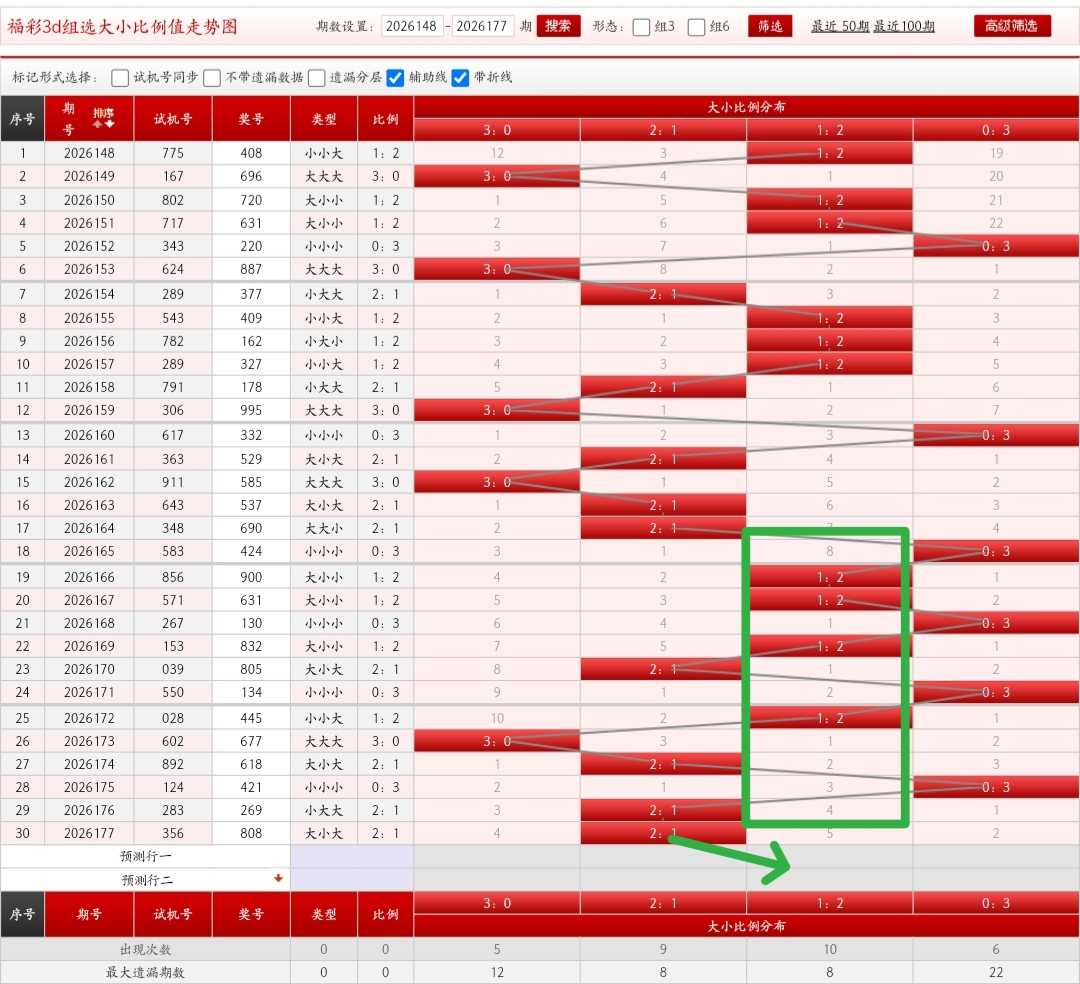Tick the 不带遗漏数据 checkbox
Viewport: 1080px width, 984px height.
tap(212, 78)
